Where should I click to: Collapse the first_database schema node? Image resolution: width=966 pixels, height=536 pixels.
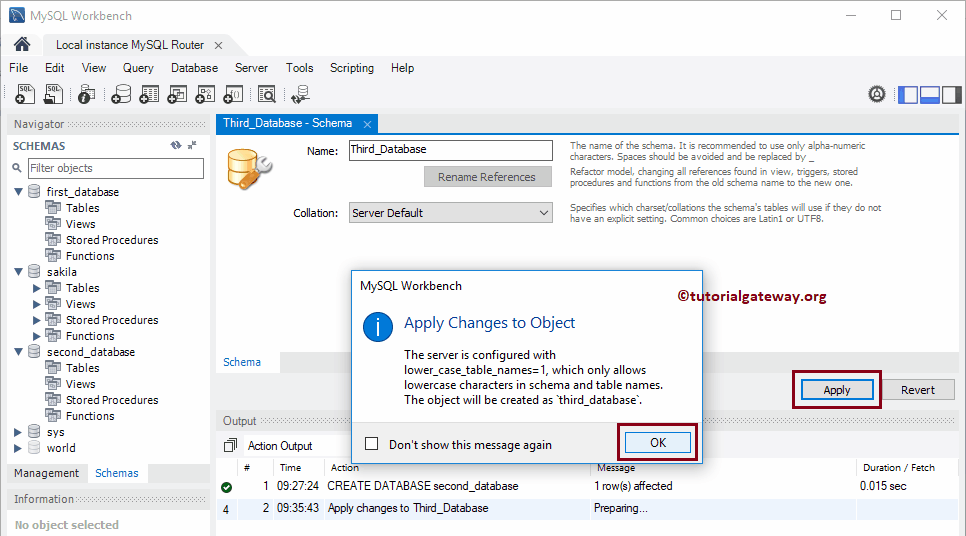18,192
